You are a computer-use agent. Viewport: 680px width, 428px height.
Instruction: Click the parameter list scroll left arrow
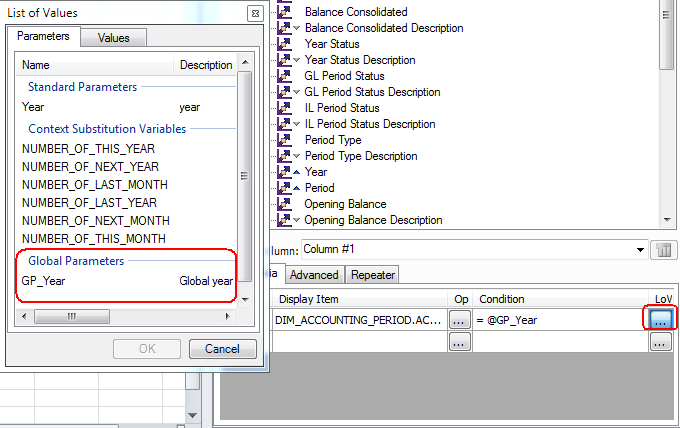coord(24,317)
